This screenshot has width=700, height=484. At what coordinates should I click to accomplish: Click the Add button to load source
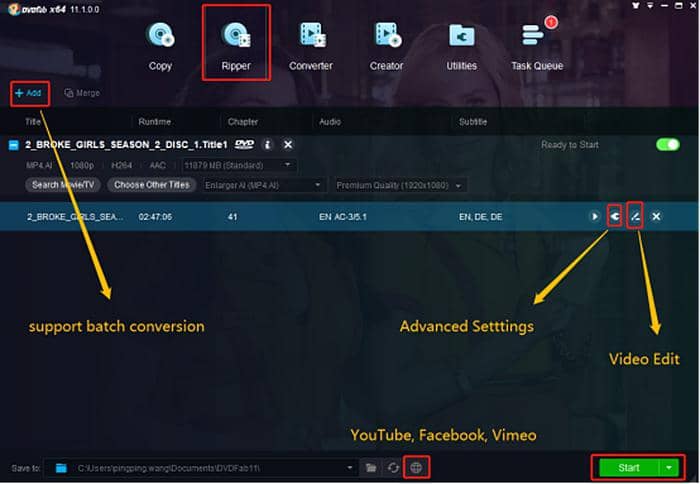click(x=29, y=93)
